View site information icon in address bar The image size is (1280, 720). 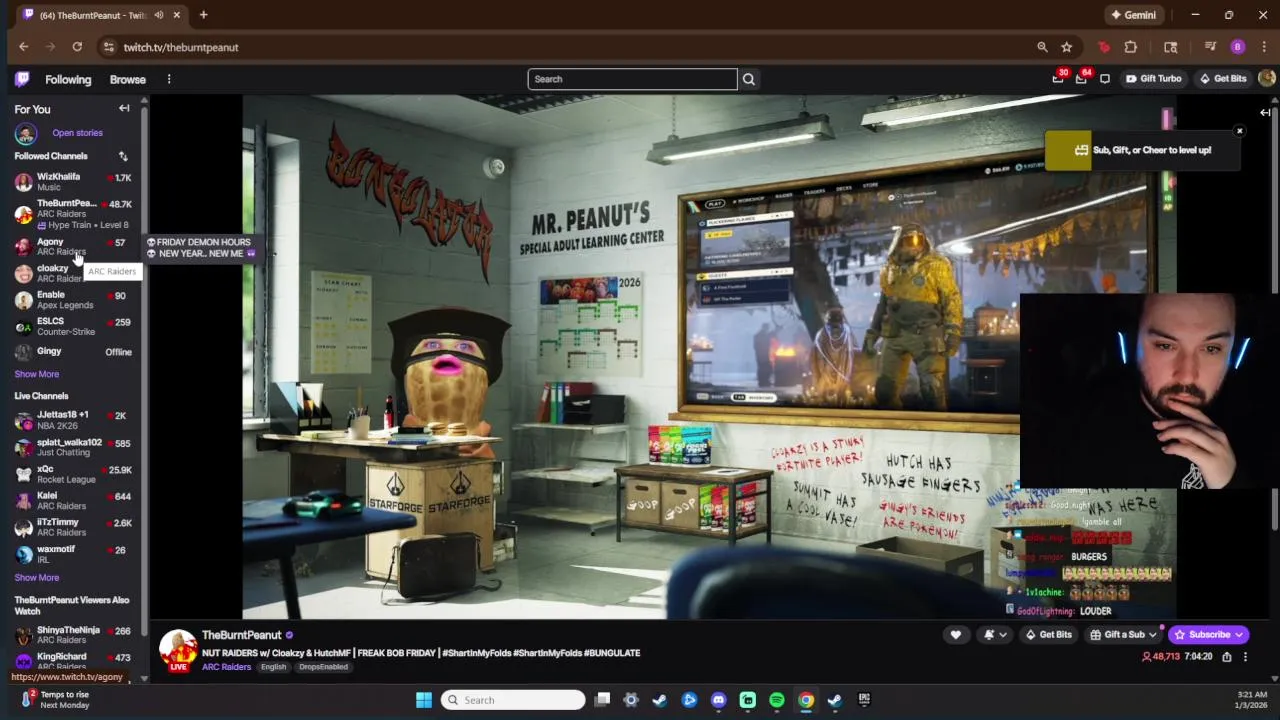coord(108,47)
